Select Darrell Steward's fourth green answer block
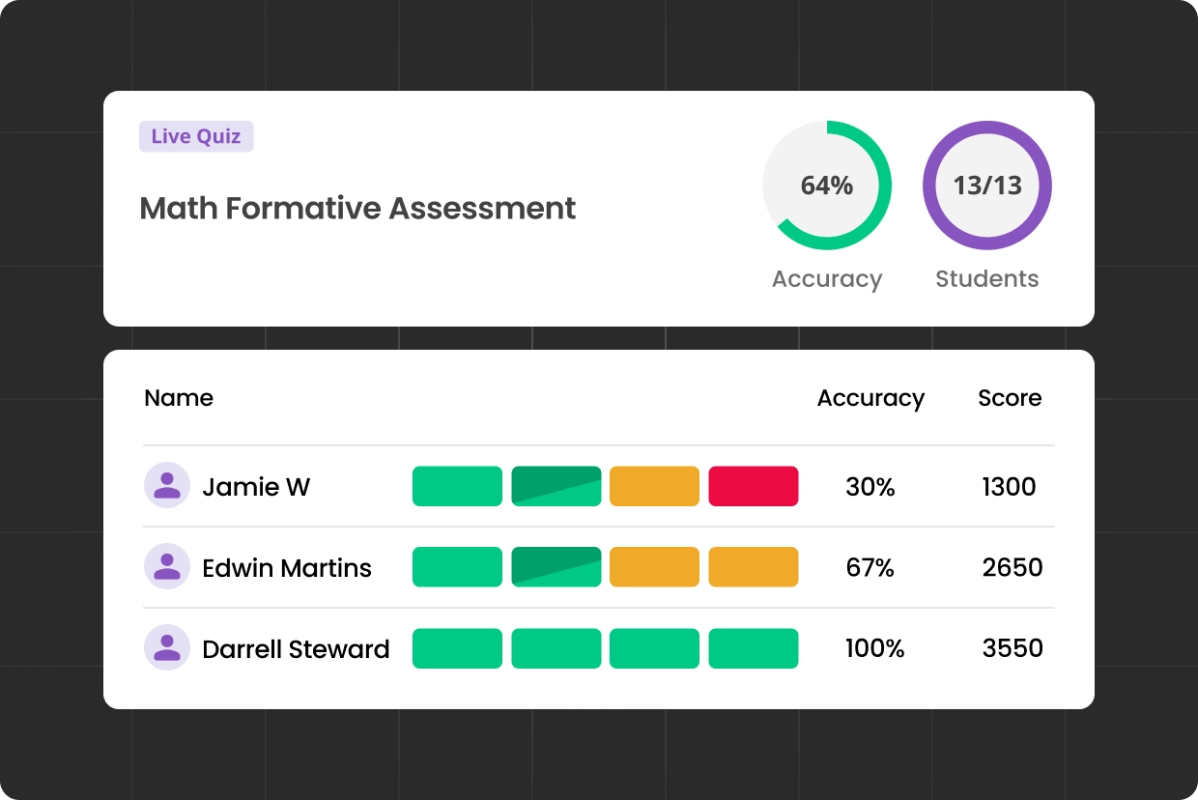The width and height of the screenshot is (1198, 800). [x=753, y=649]
